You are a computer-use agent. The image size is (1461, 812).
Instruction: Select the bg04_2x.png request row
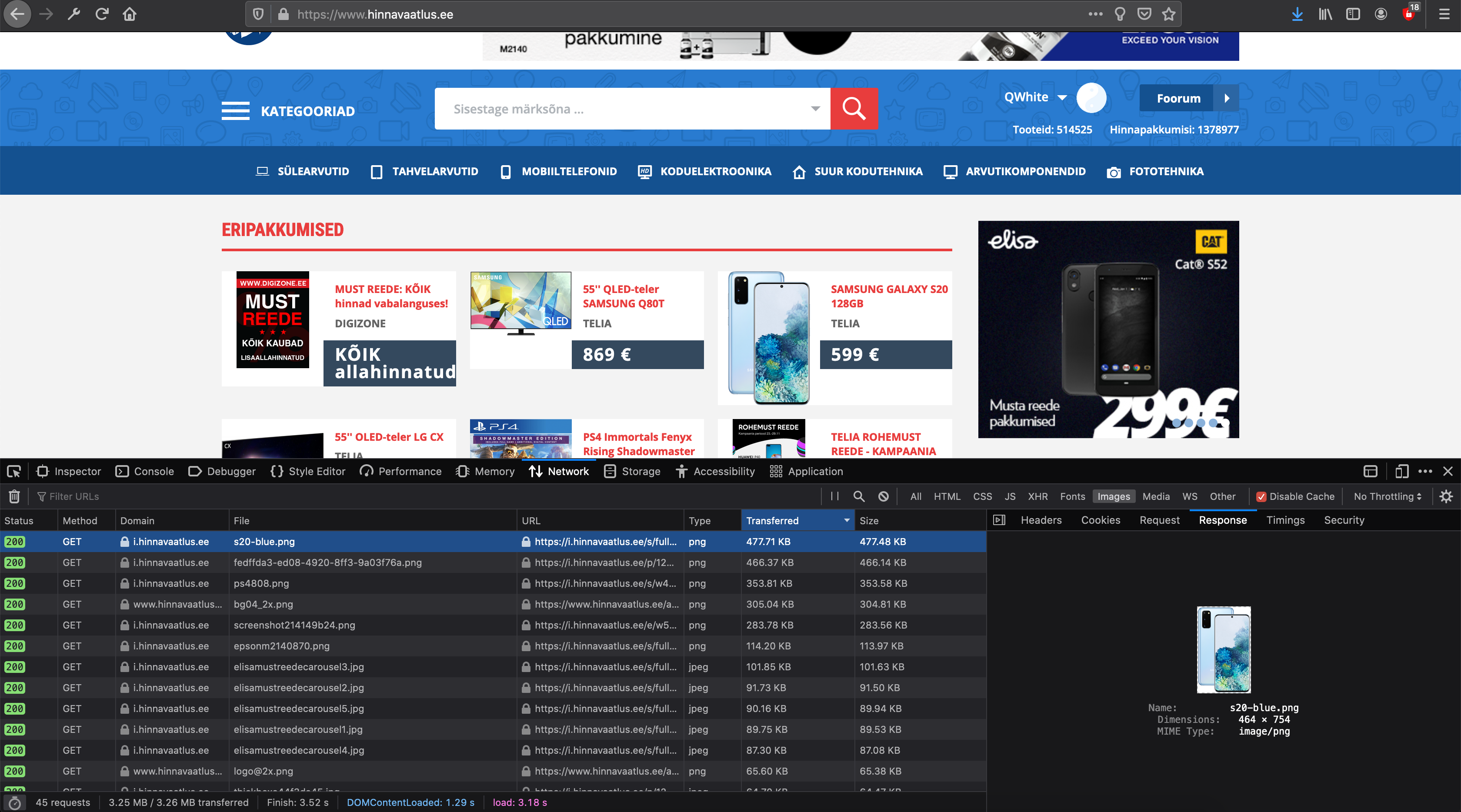pos(494,605)
